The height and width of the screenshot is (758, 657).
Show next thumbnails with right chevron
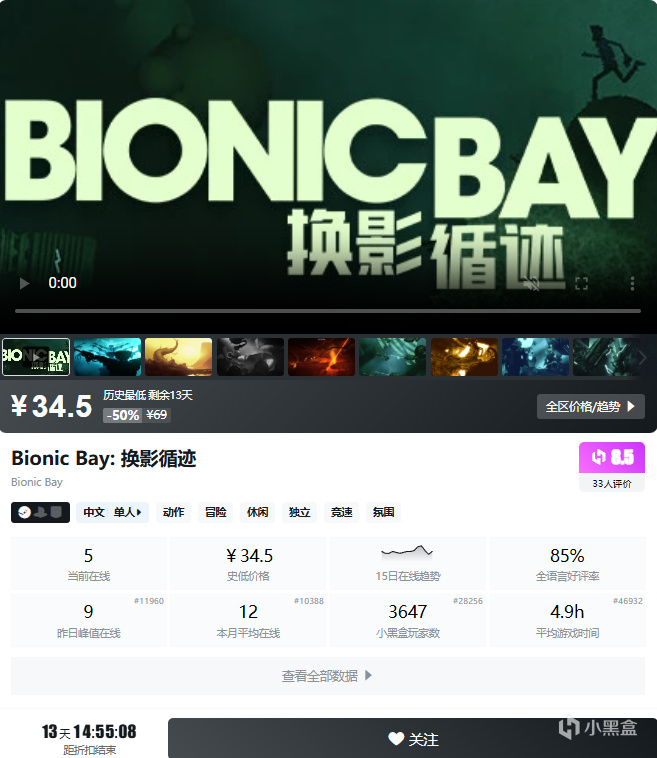642,358
